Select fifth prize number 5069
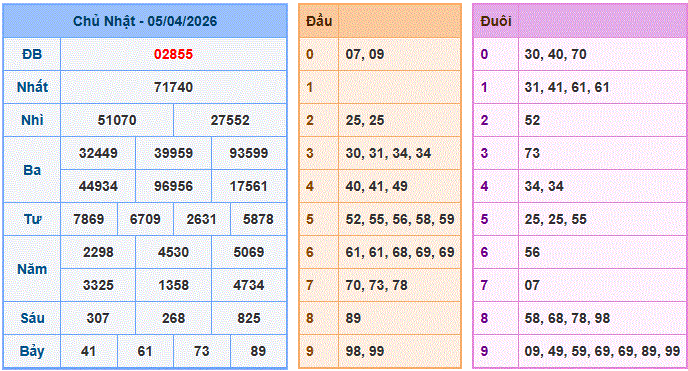Screen dimensions: 688x371 pyautogui.click(x=249, y=252)
